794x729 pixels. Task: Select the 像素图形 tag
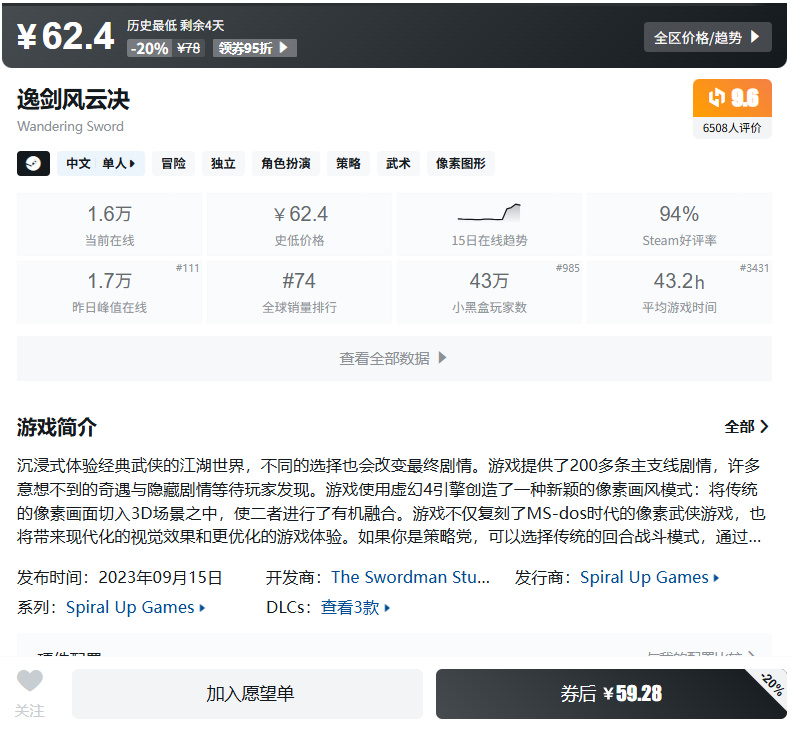pos(461,164)
